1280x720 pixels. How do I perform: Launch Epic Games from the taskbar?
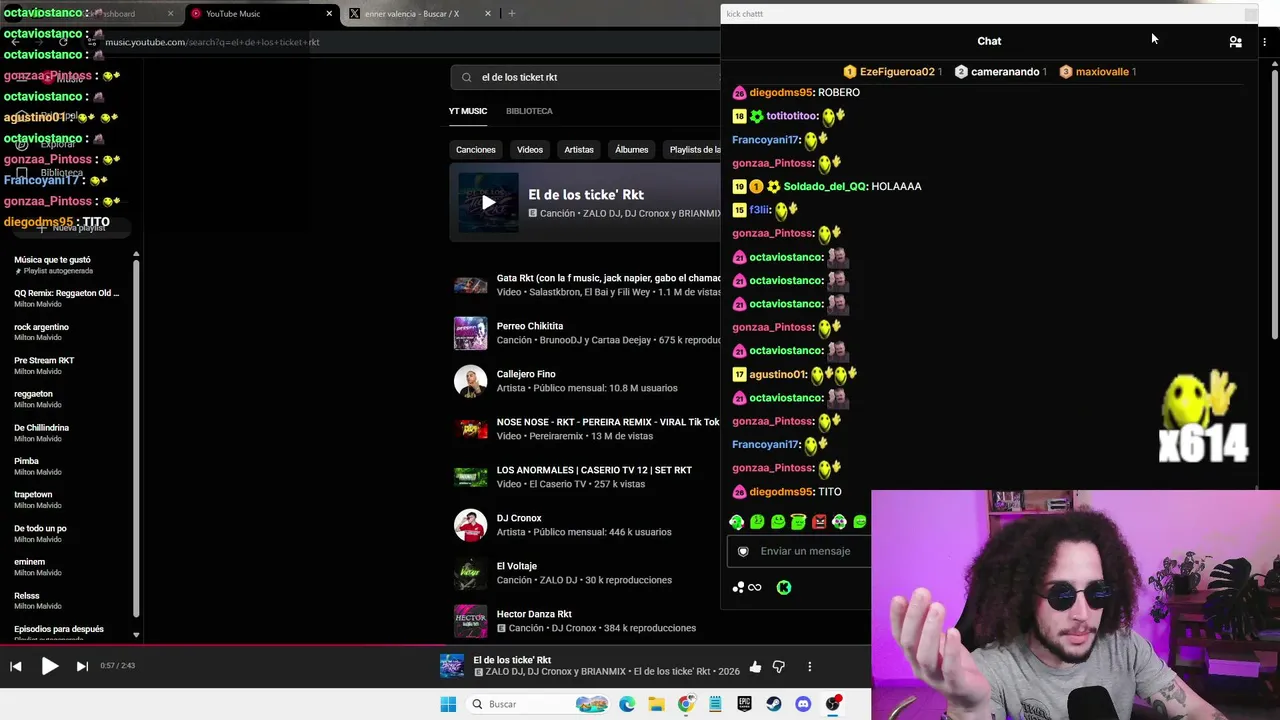coord(744,704)
